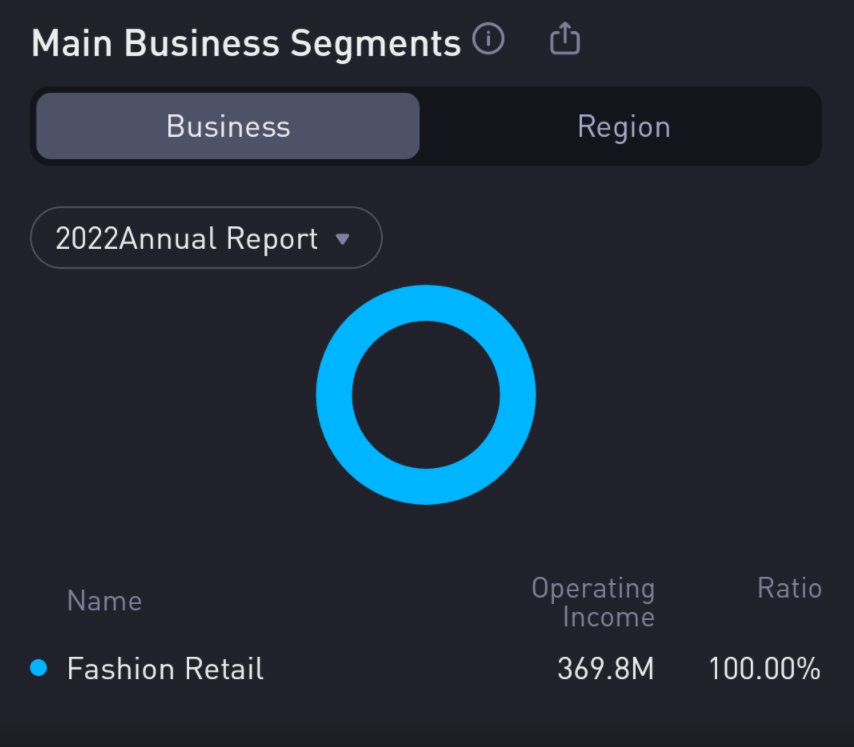Click the blue Fashion Retail legend dot
This screenshot has height=747, width=854.
point(39,668)
